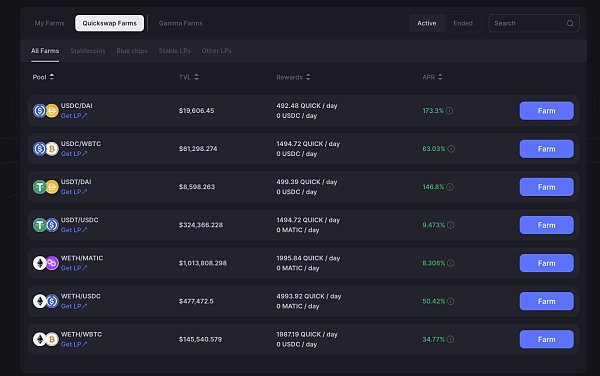This screenshot has height=376, width=600.
Task: Click the search magnifier icon
Action: coord(570,23)
